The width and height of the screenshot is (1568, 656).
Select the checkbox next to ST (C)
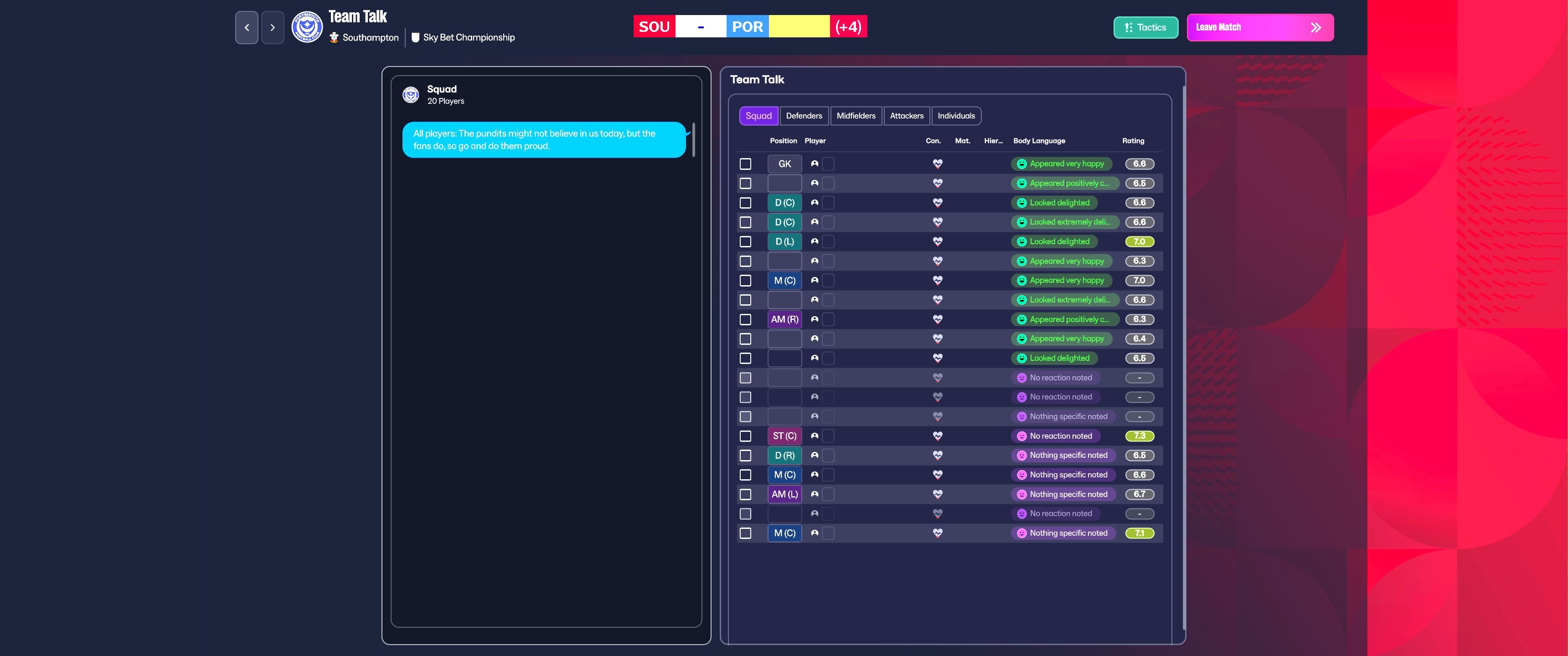point(745,436)
